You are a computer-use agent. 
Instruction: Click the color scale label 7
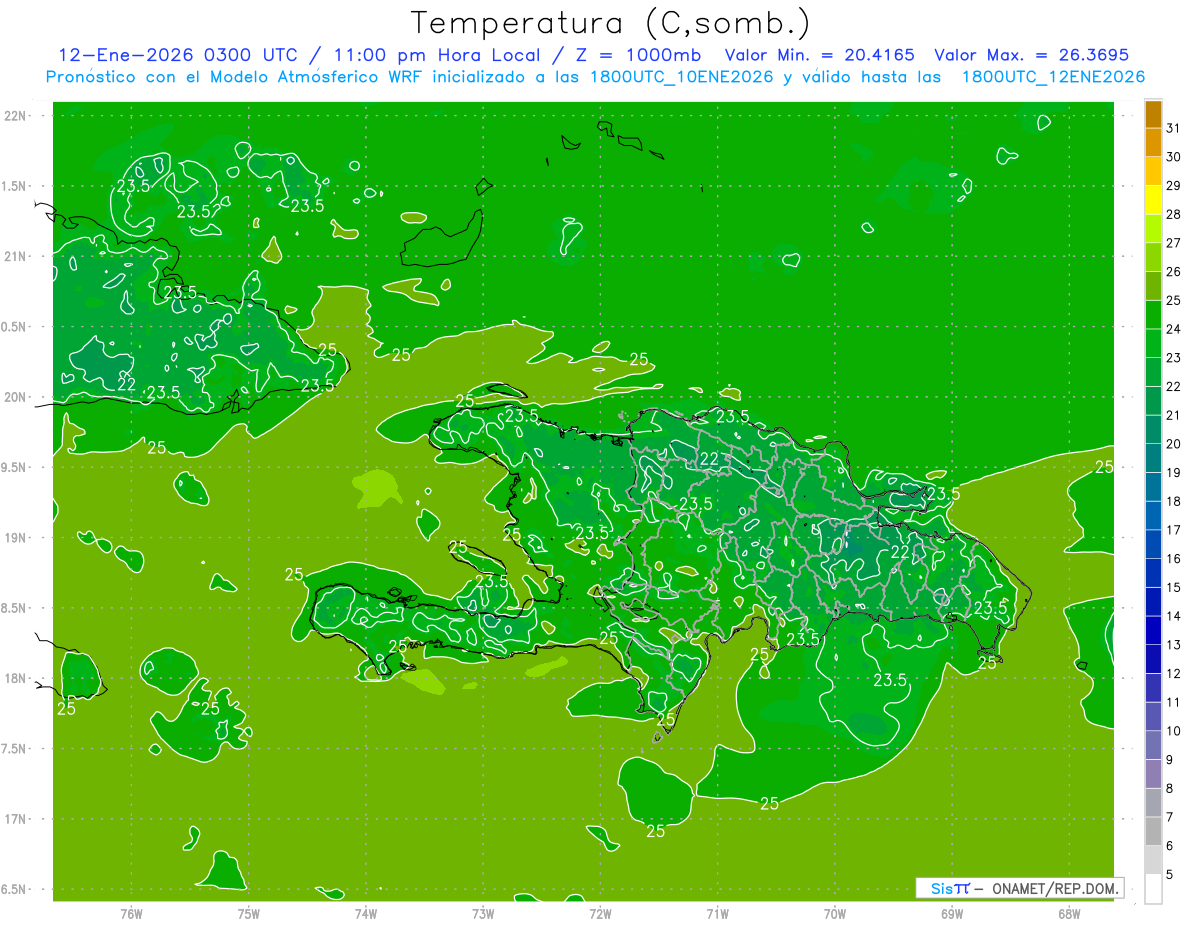click(x=1170, y=817)
